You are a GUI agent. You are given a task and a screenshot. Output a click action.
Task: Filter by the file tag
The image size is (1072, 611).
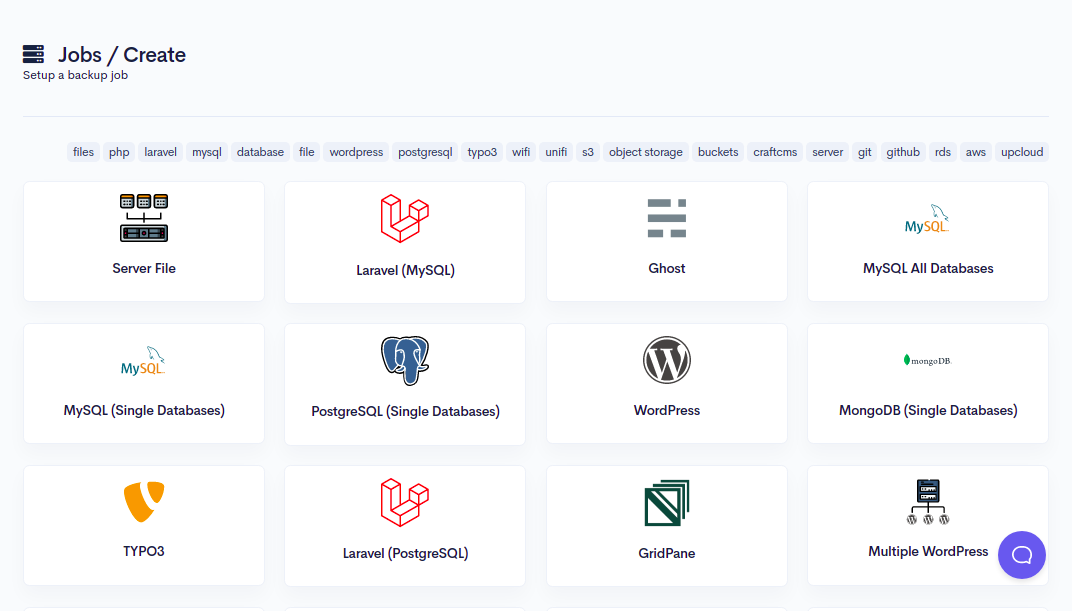coord(306,152)
